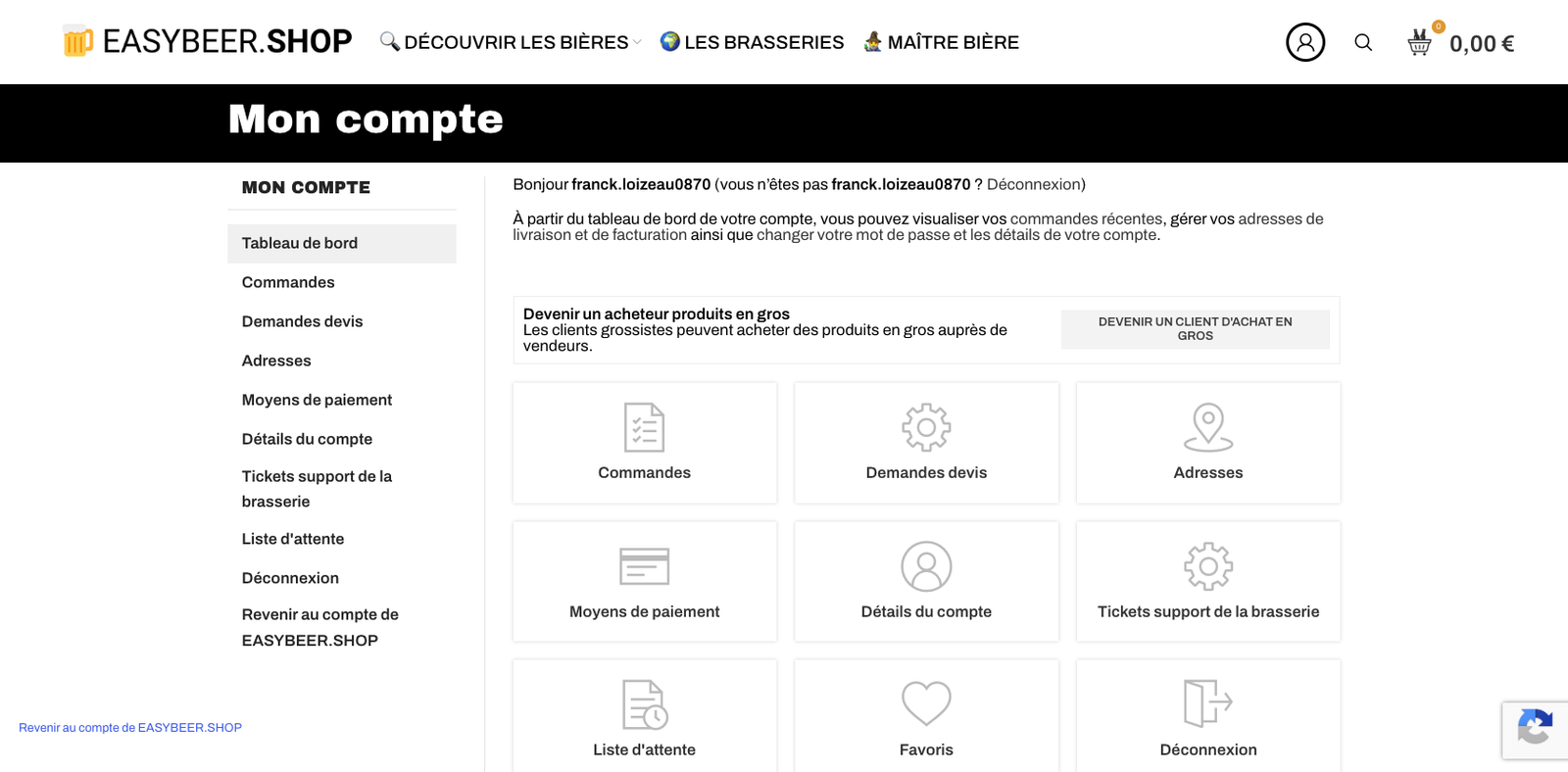Click the search magnifier icon in header
1568x772 pixels.
1363,42
